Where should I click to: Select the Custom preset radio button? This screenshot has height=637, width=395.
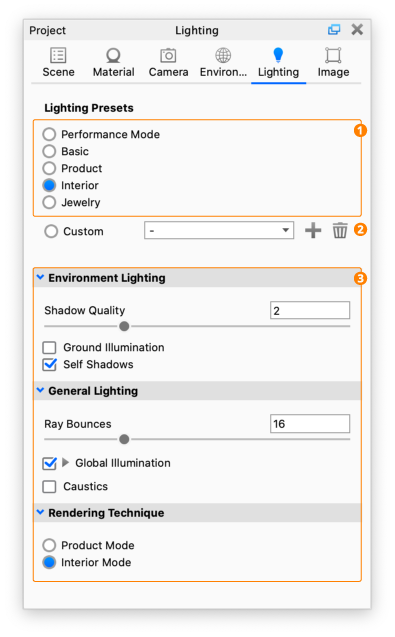tap(51, 231)
